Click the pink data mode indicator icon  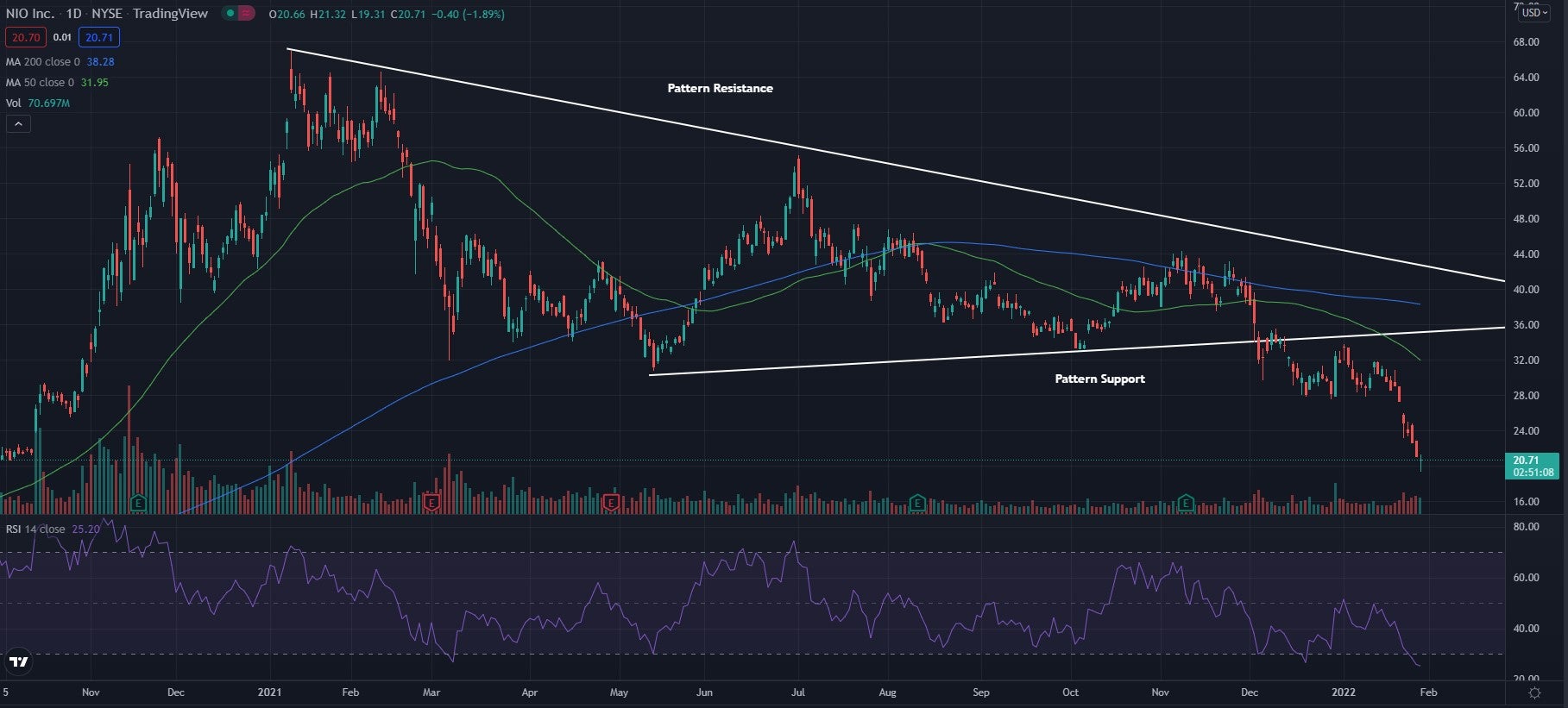tap(246, 14)
